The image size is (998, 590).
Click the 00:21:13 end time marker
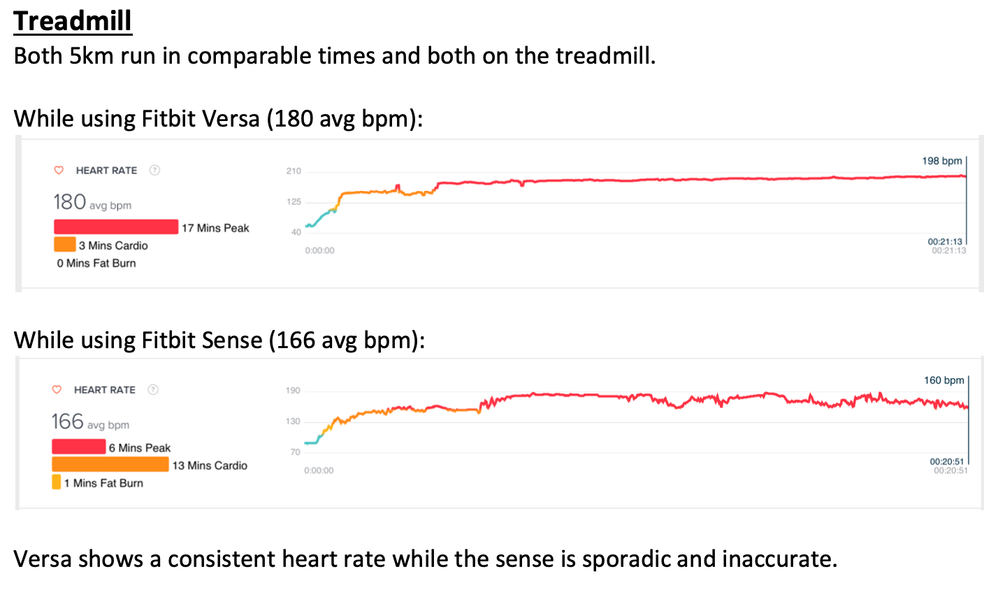pyautogui.click(x=947, y=242)
